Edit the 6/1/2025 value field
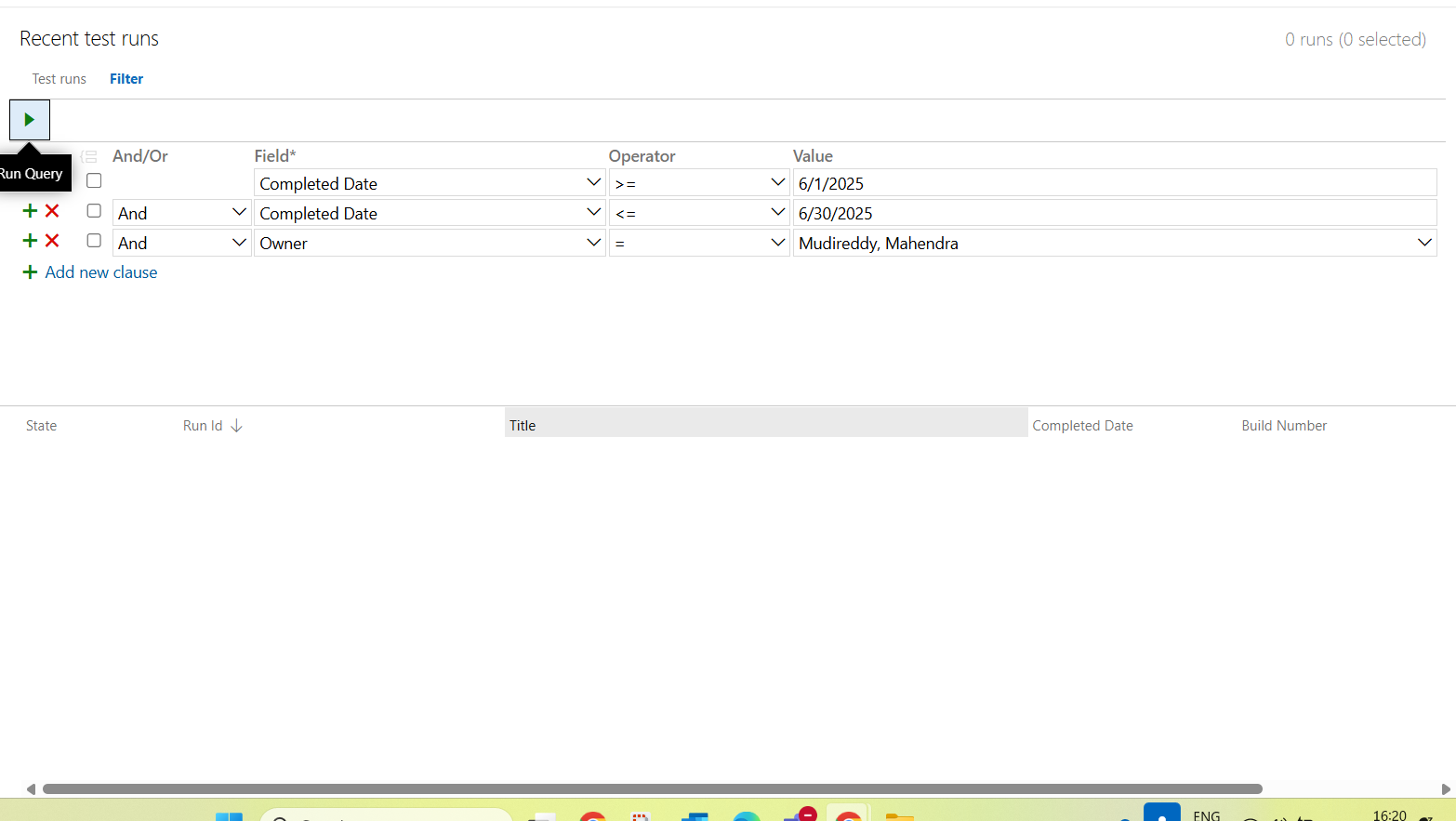This screenshot has width=1456, height=821. point(1115,183)
